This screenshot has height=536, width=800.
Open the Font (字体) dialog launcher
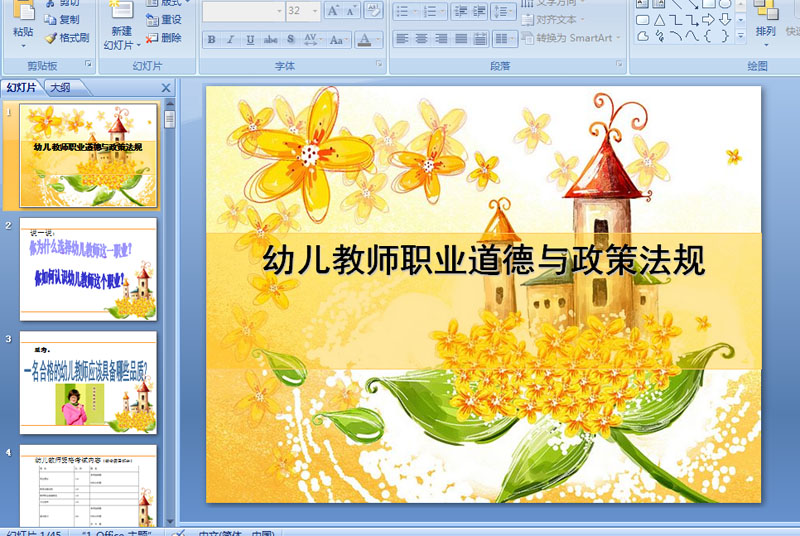[379, 64]
